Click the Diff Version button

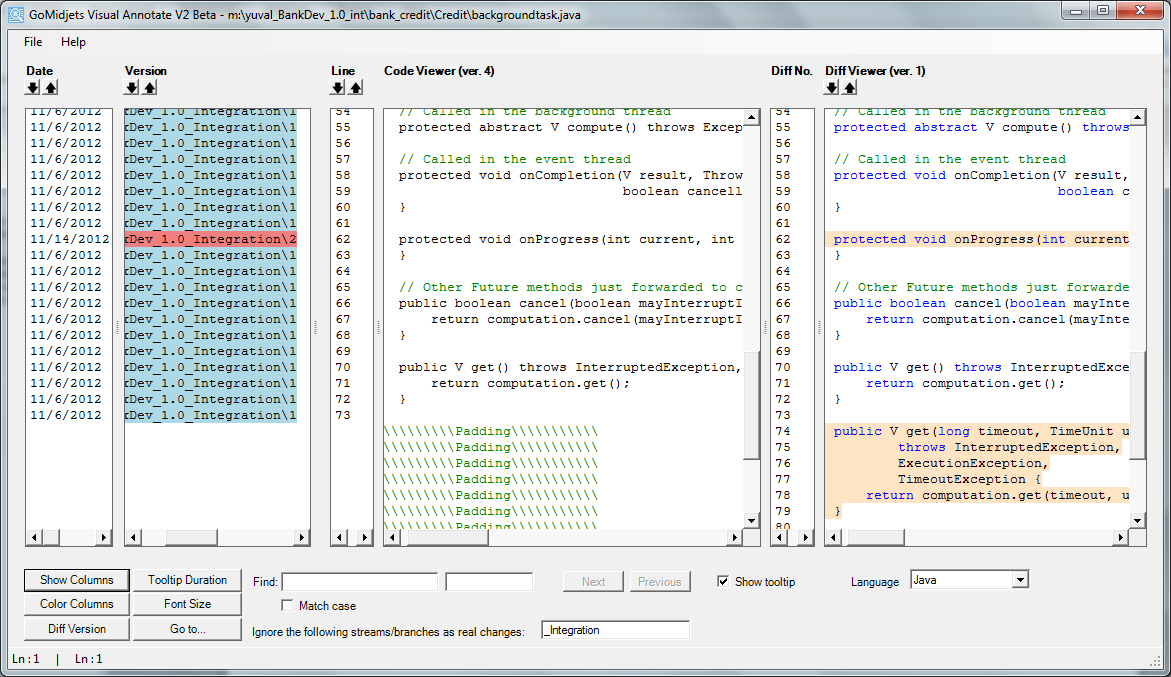coord(76,629)
